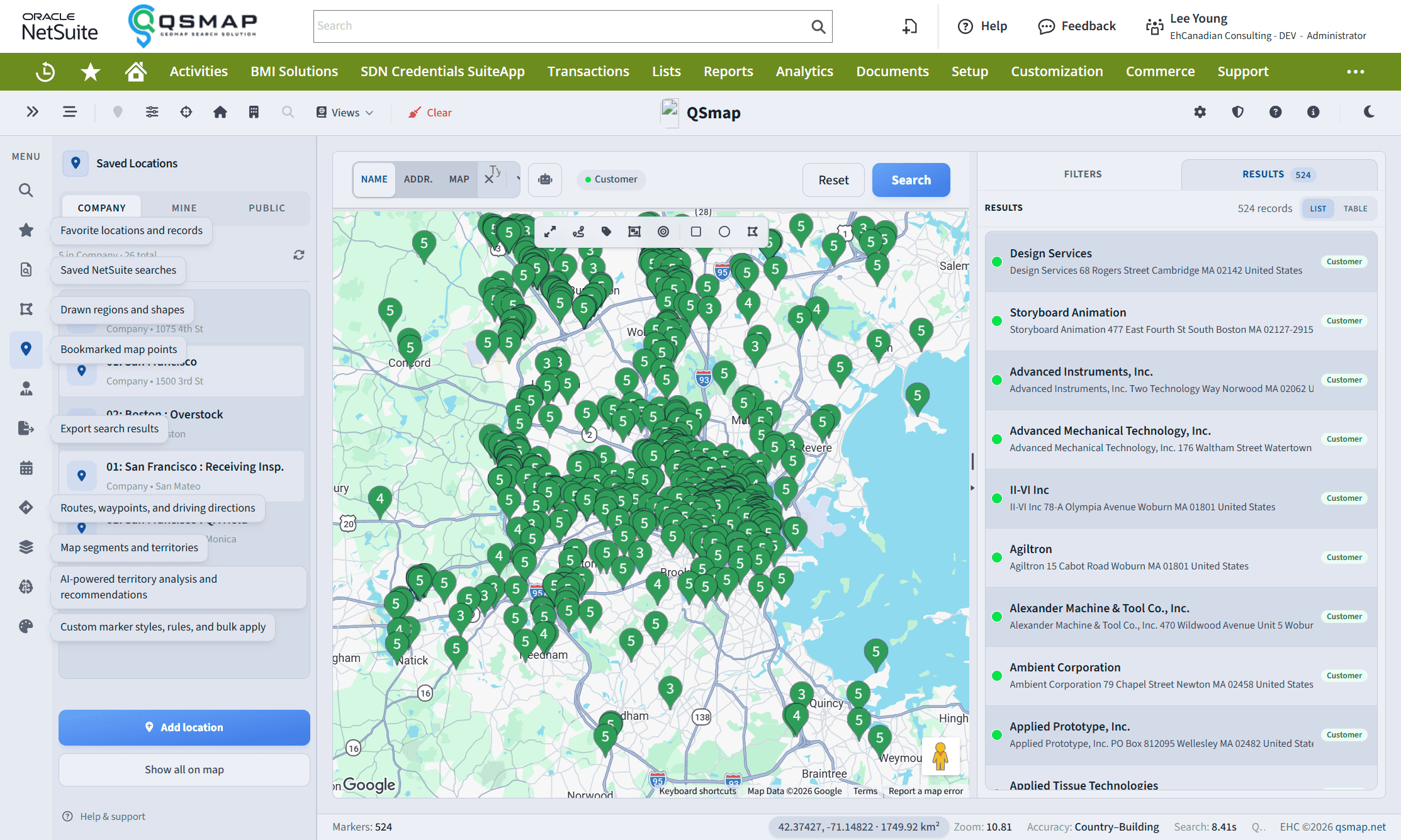Image resolution: width=1401 pixels, height=840 pixels.
Task: Click the global NetSuite search field
Action: 573,26
